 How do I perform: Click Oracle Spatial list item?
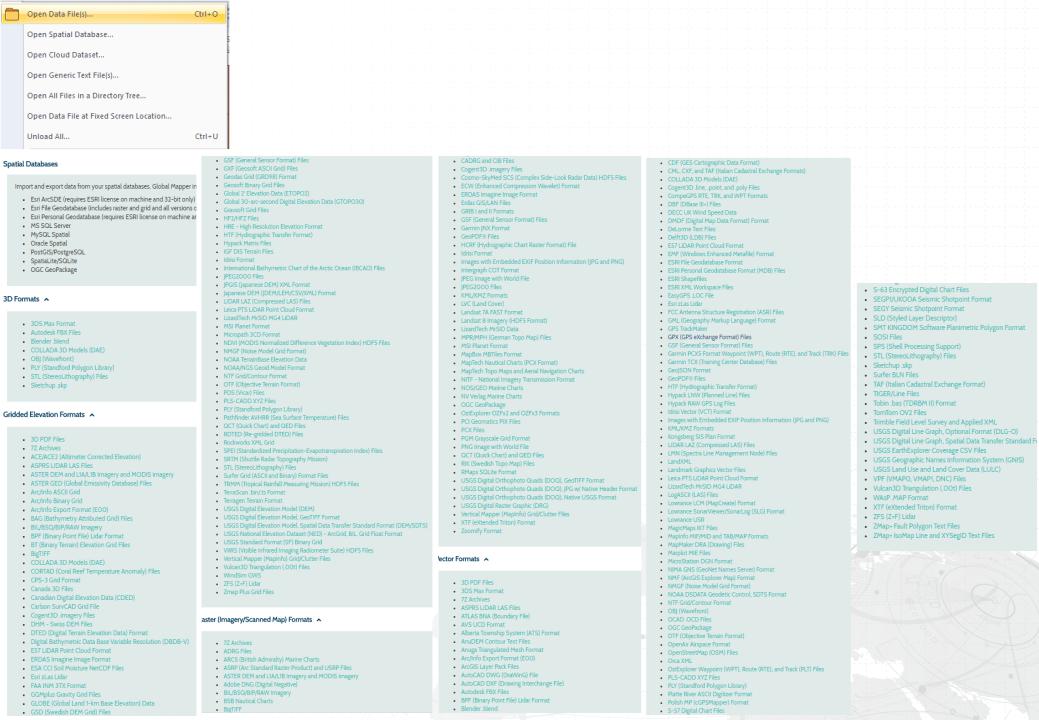pyautogui.click(x=48, y=243)
